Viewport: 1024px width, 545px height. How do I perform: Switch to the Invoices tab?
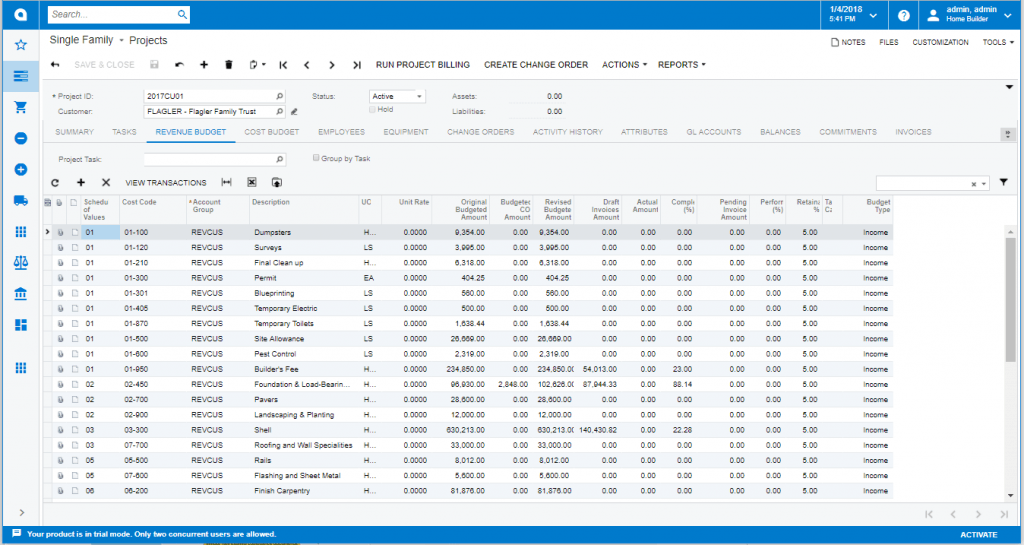pyautogui.click(x=913, y=132)
